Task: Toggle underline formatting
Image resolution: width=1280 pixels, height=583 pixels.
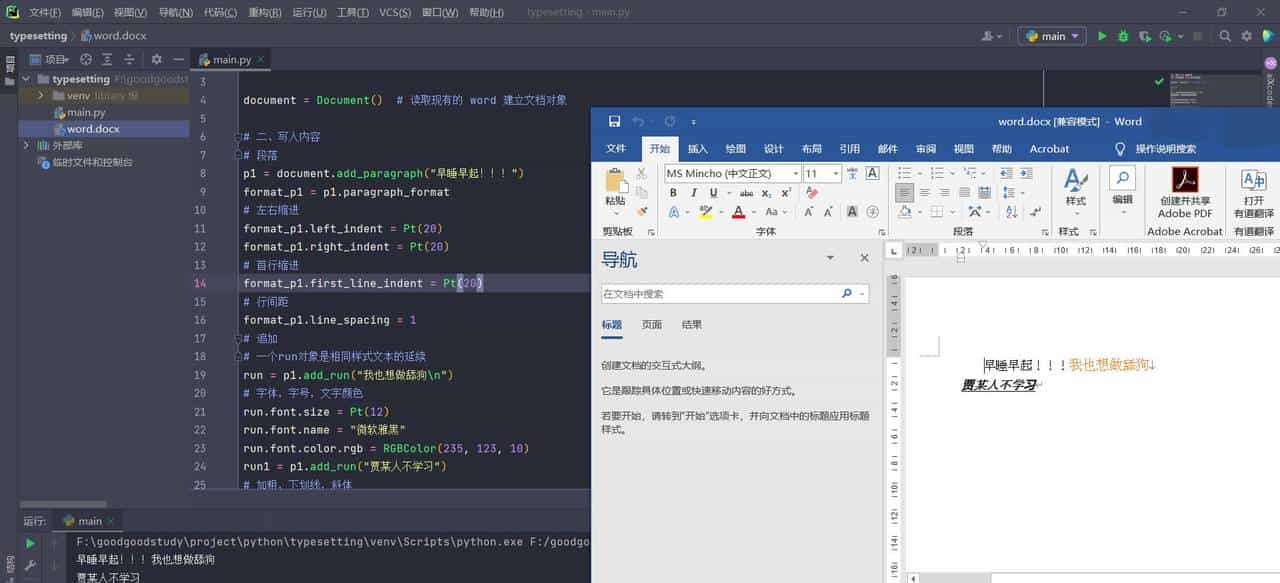Action: (714, 193)
